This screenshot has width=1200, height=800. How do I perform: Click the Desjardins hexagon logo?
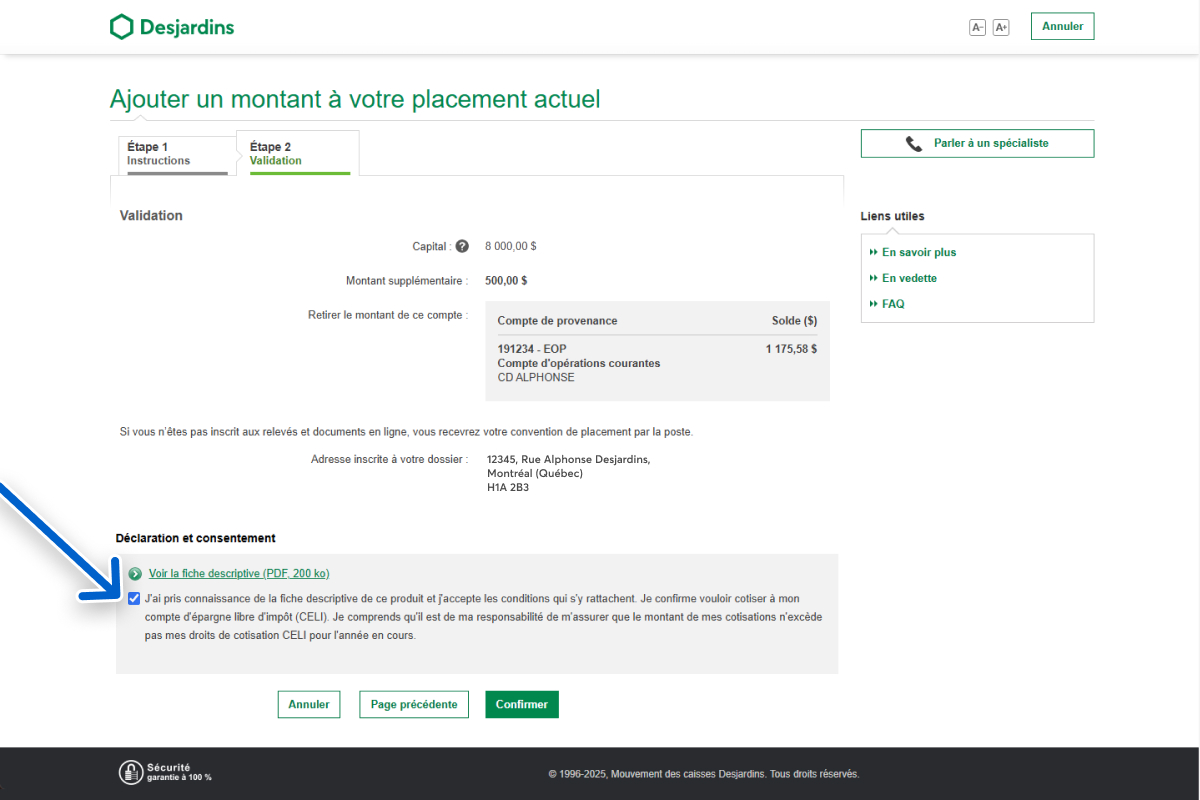pos(121,27)
